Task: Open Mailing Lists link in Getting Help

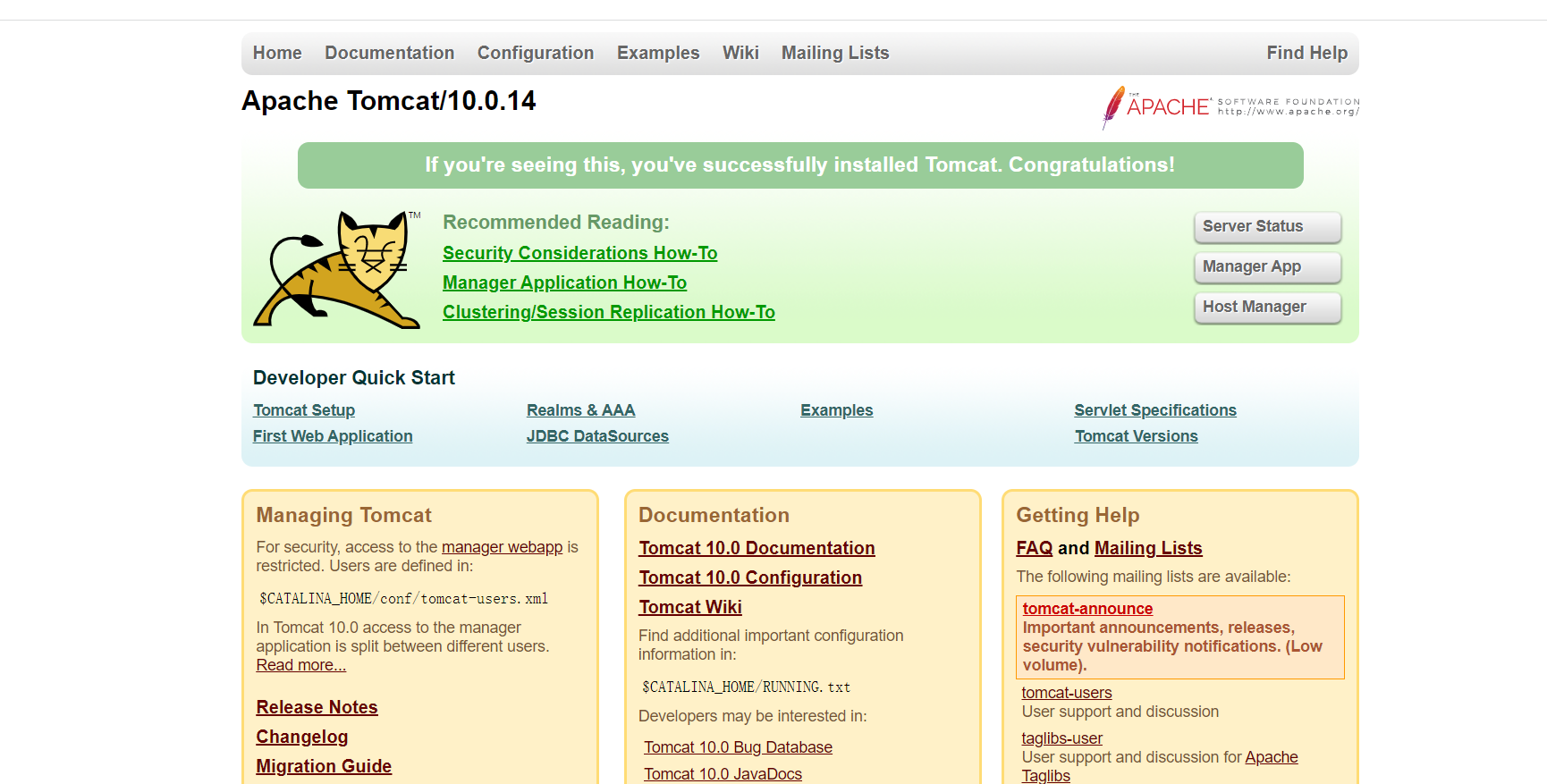Action: pyautogui.click(x=1148, y=548)
